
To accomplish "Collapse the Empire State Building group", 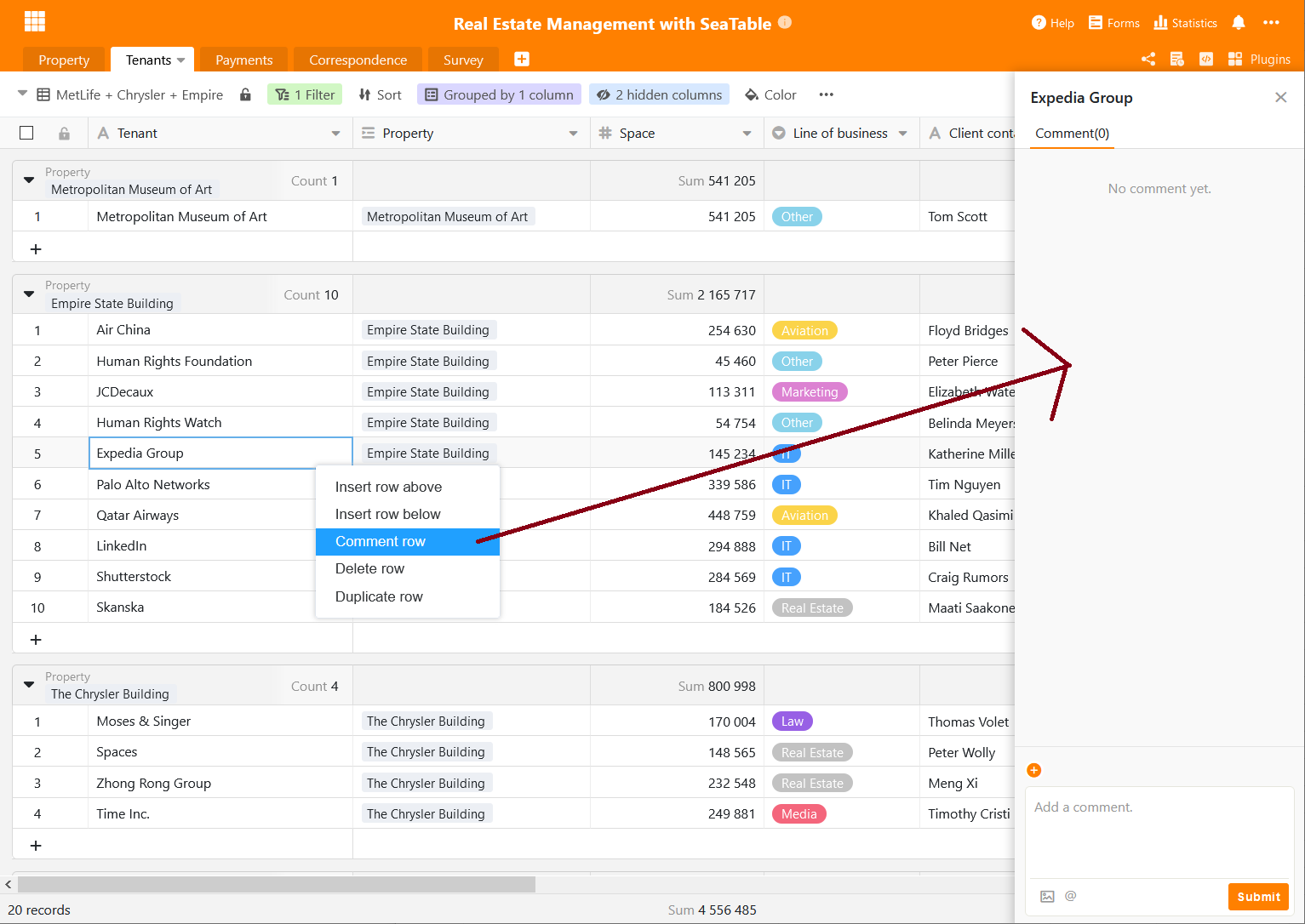I will [x=29, y=294].
